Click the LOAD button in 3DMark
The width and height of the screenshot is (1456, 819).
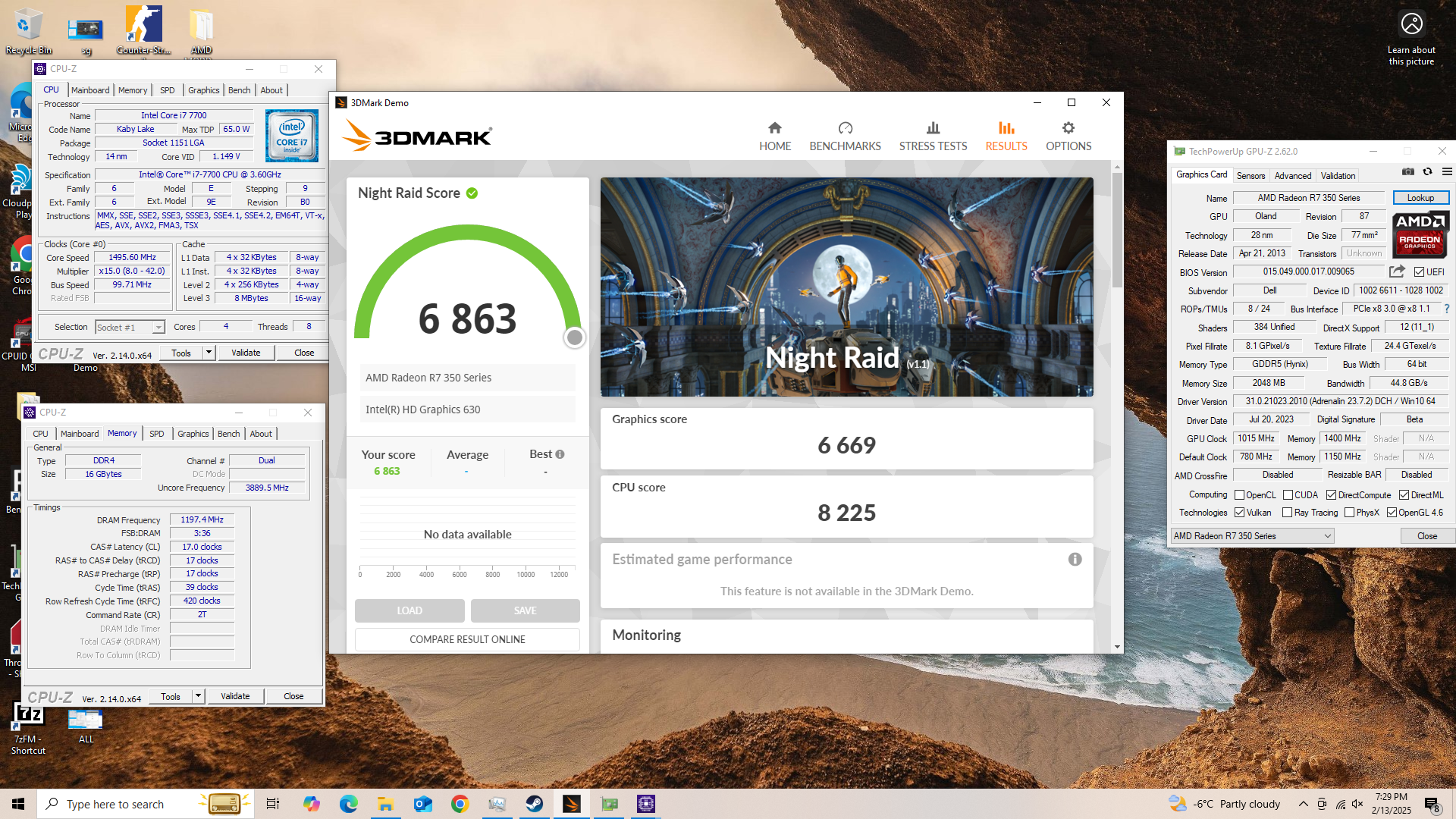pos(409,610)
